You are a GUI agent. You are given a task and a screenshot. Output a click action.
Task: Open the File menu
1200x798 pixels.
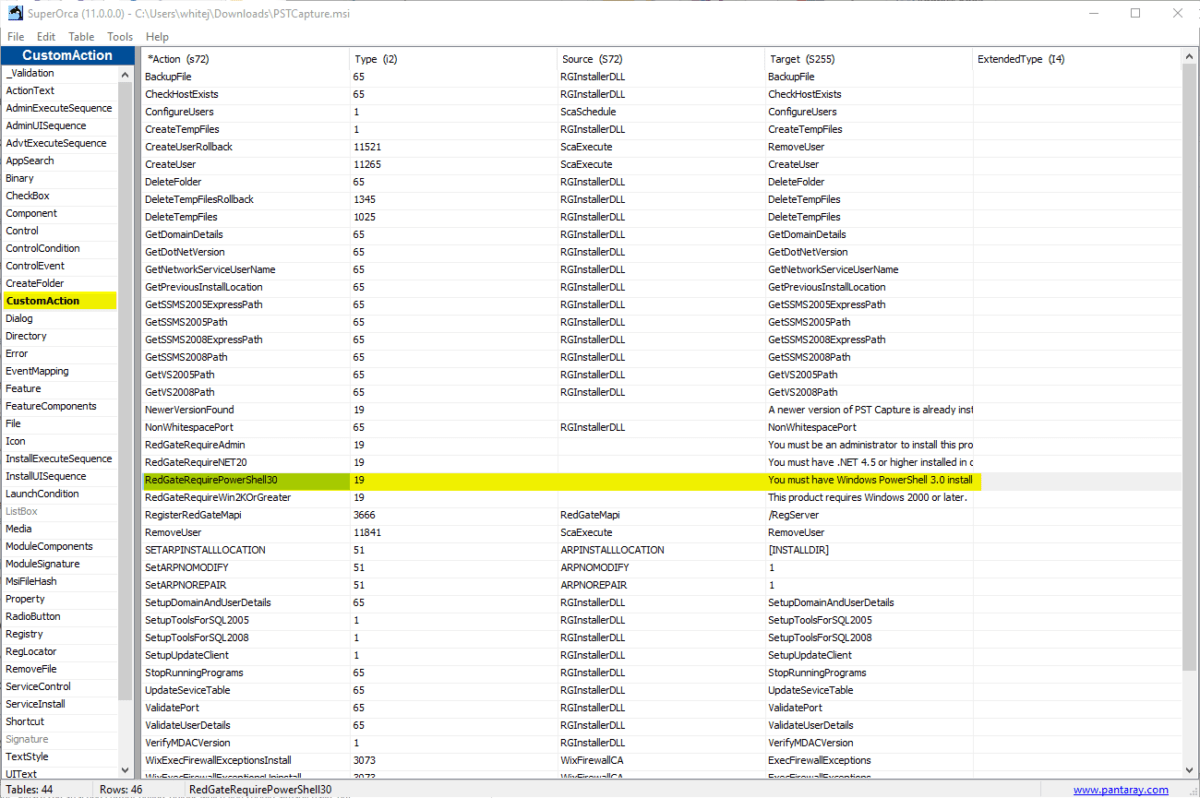(15, 36)
